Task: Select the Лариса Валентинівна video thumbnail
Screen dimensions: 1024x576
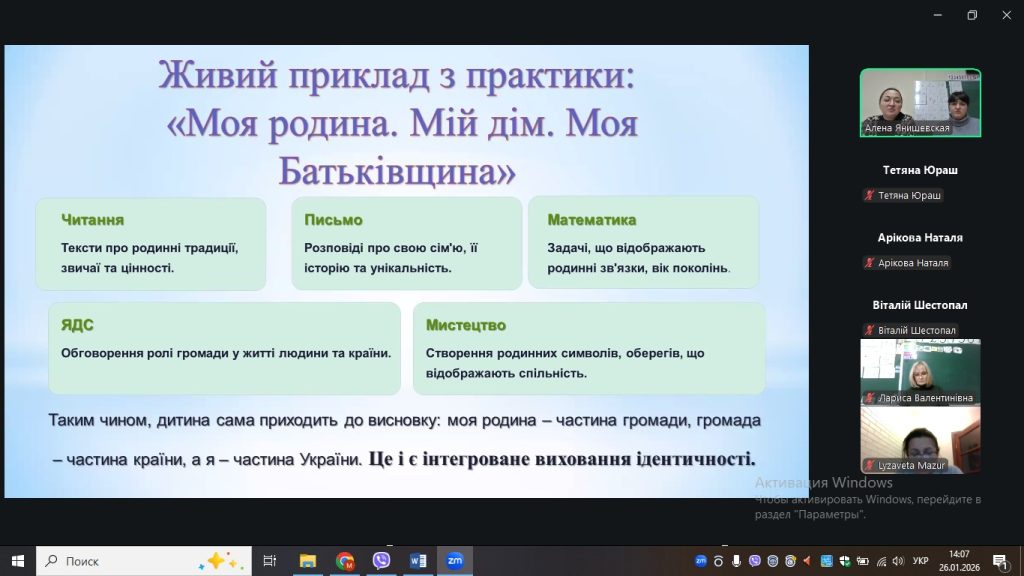Action: coord(920,371)
